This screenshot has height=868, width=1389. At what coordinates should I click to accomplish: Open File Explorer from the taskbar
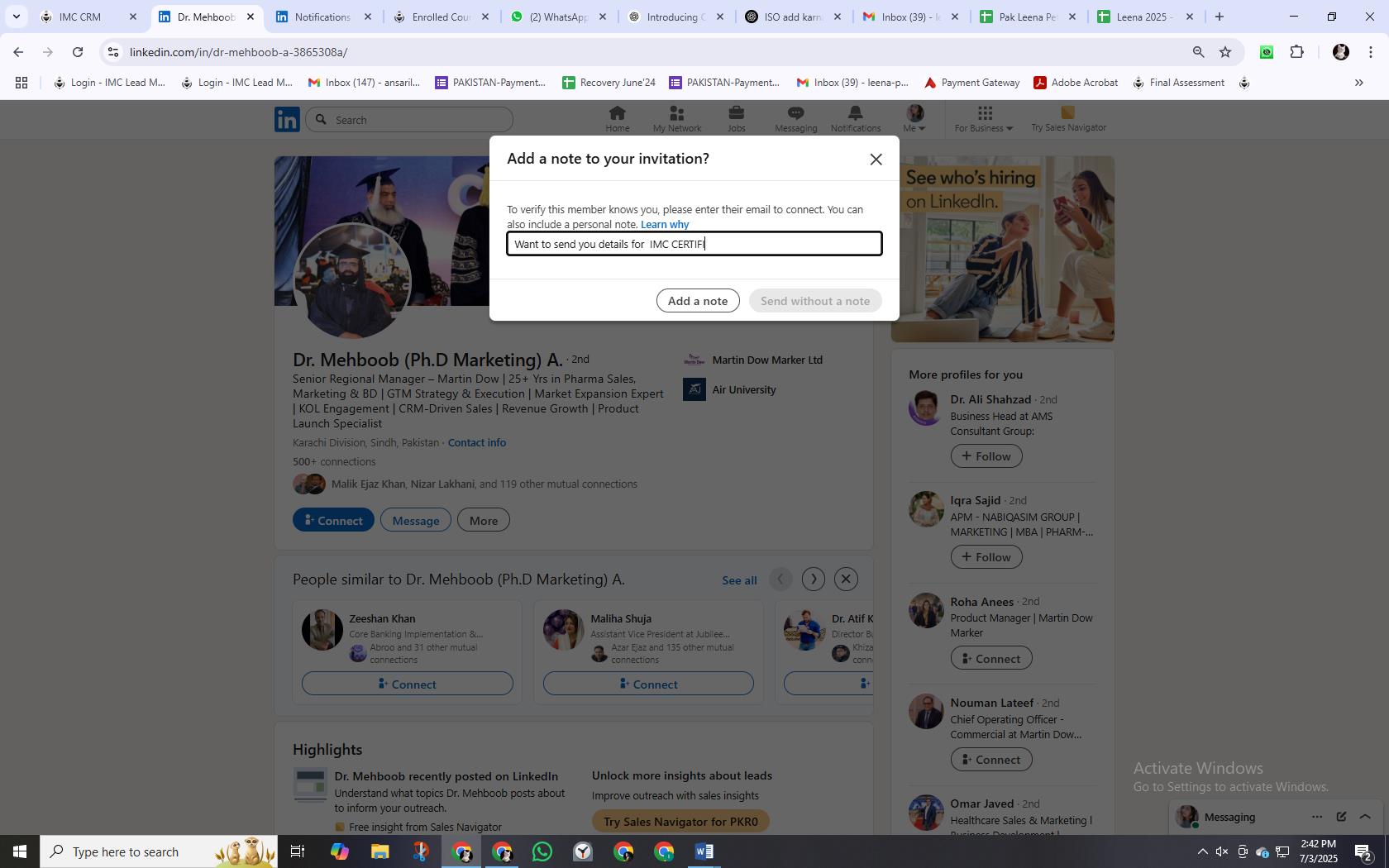tap(379, 851)
